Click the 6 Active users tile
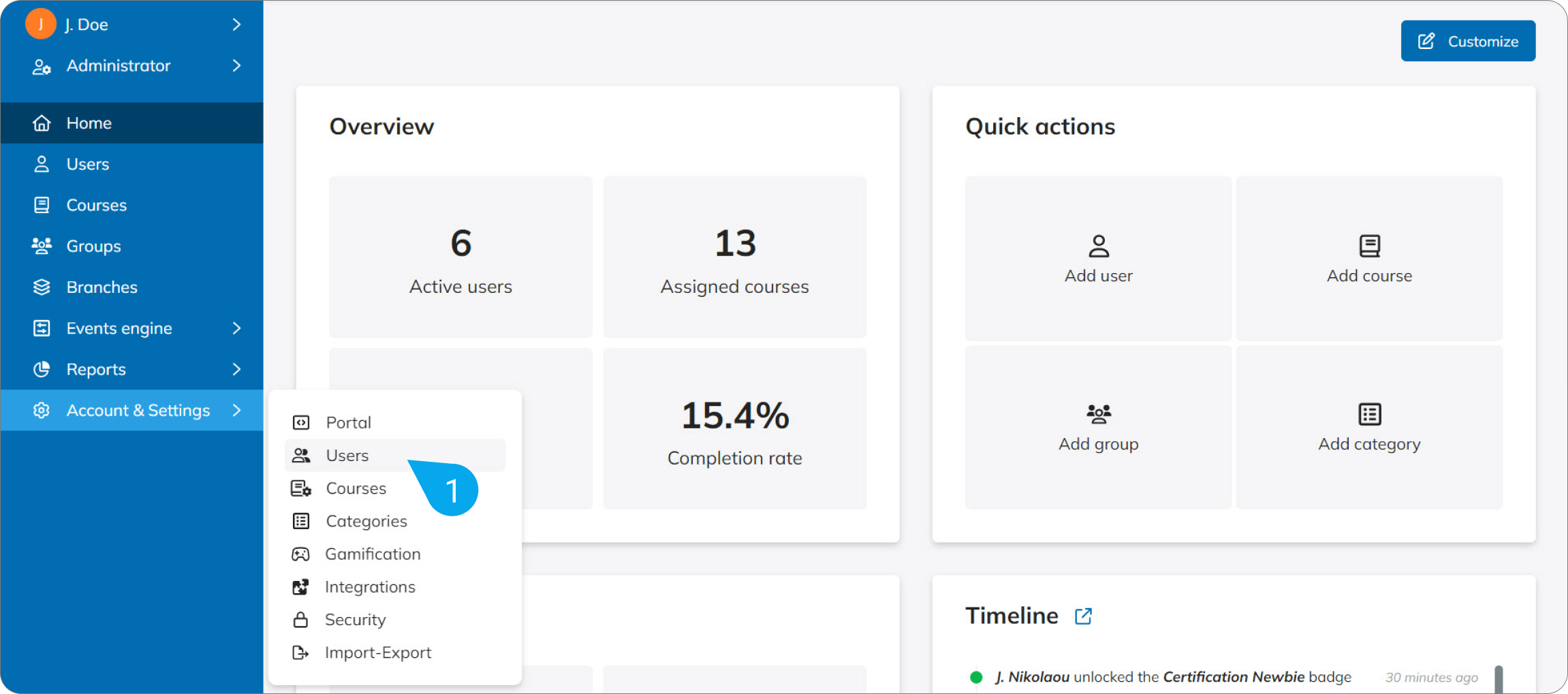 click(x=461, y=257)
